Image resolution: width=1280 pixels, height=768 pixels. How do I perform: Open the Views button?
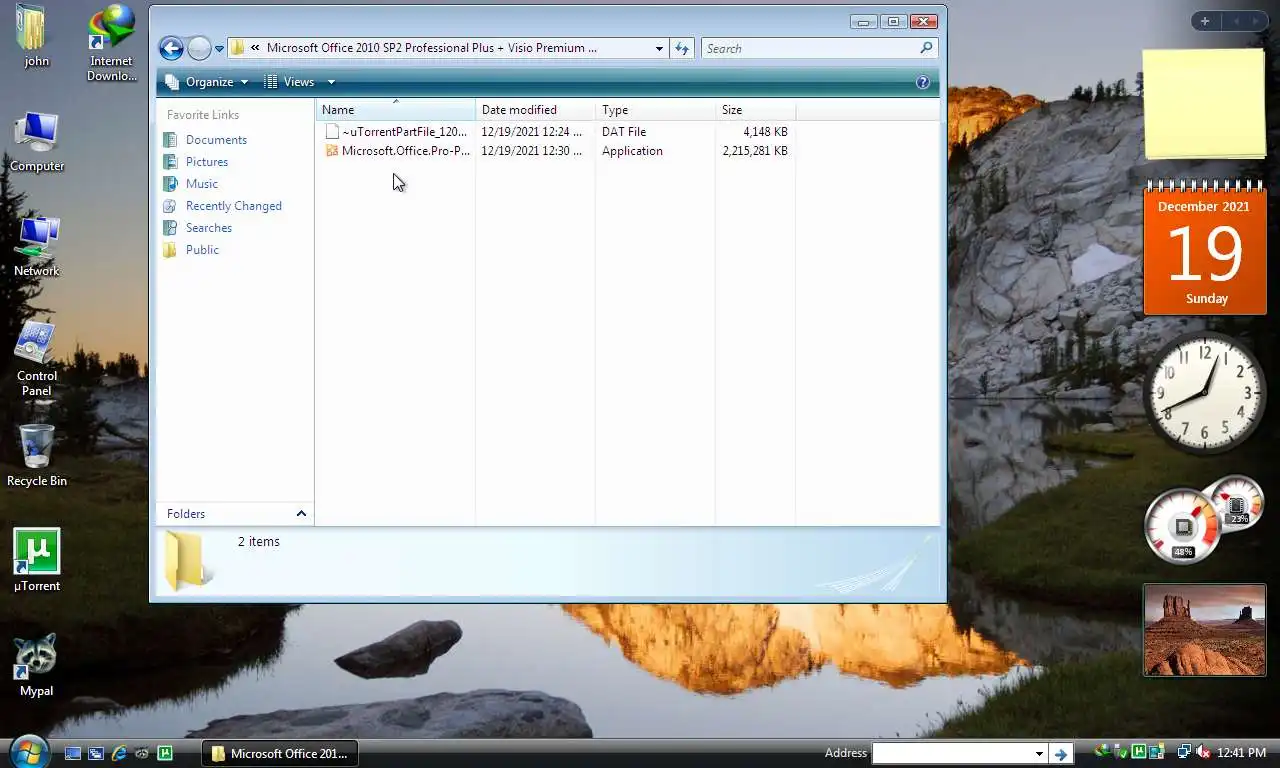click(290, 82)
